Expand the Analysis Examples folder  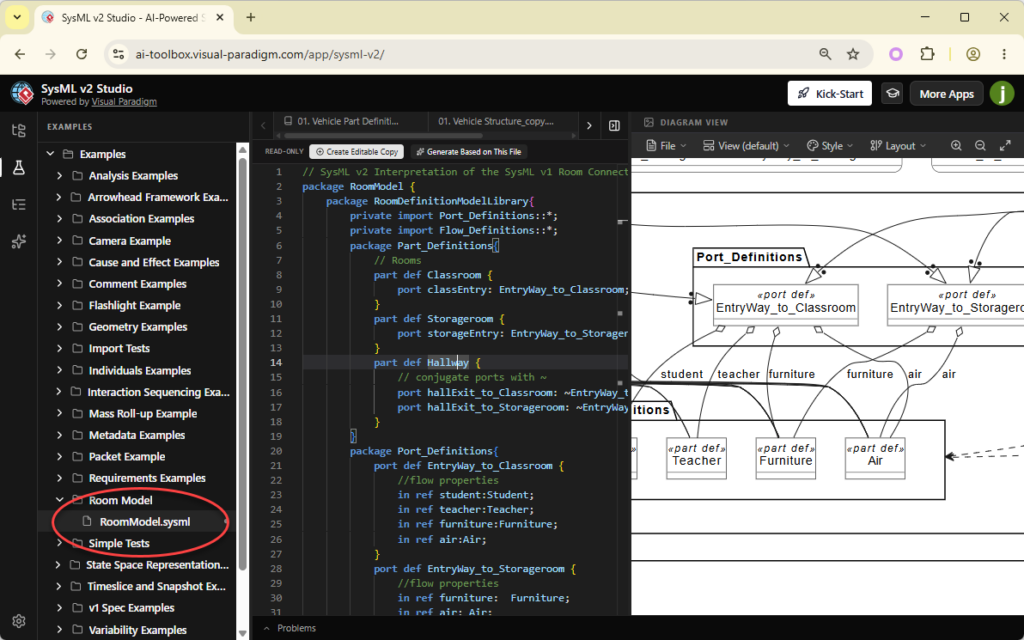point(59,176)
